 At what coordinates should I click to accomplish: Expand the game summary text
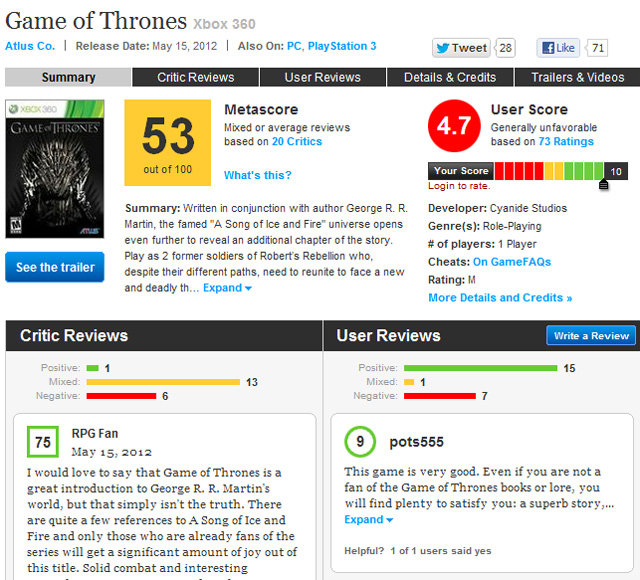(x=228, y=288)
